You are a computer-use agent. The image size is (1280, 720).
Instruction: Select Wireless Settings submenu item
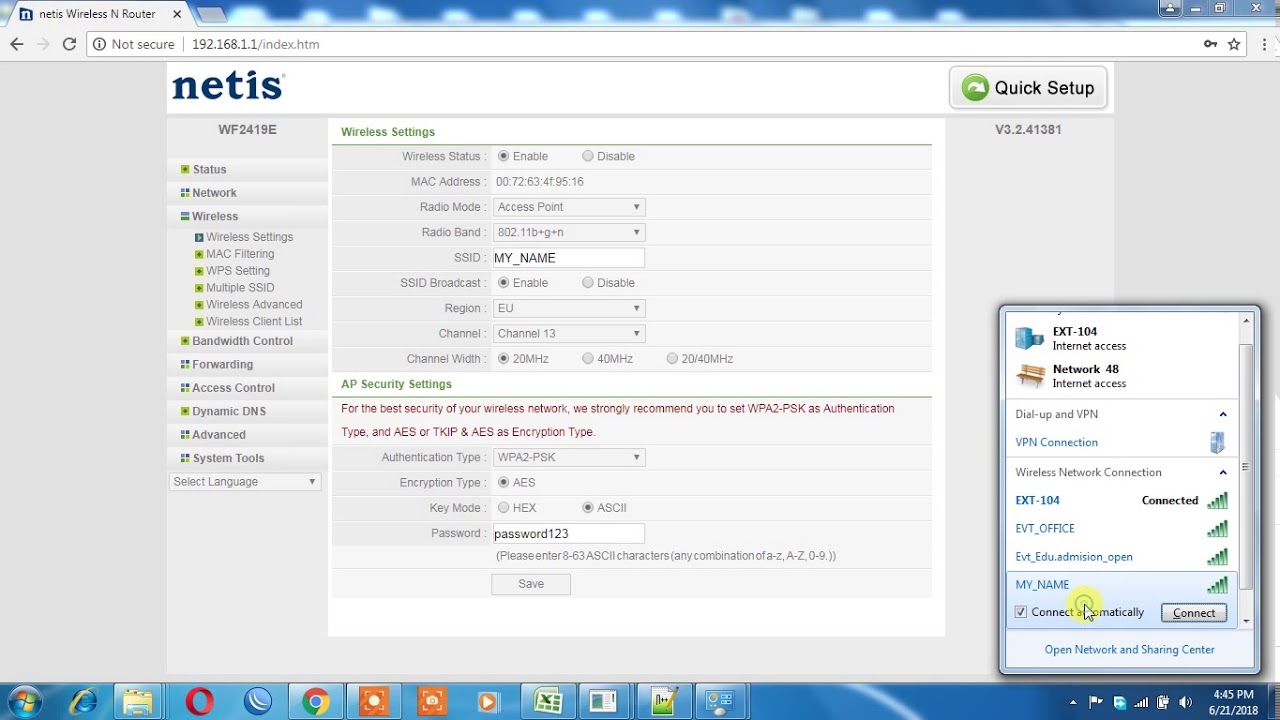pyautogui.click(x=249, y=237)
